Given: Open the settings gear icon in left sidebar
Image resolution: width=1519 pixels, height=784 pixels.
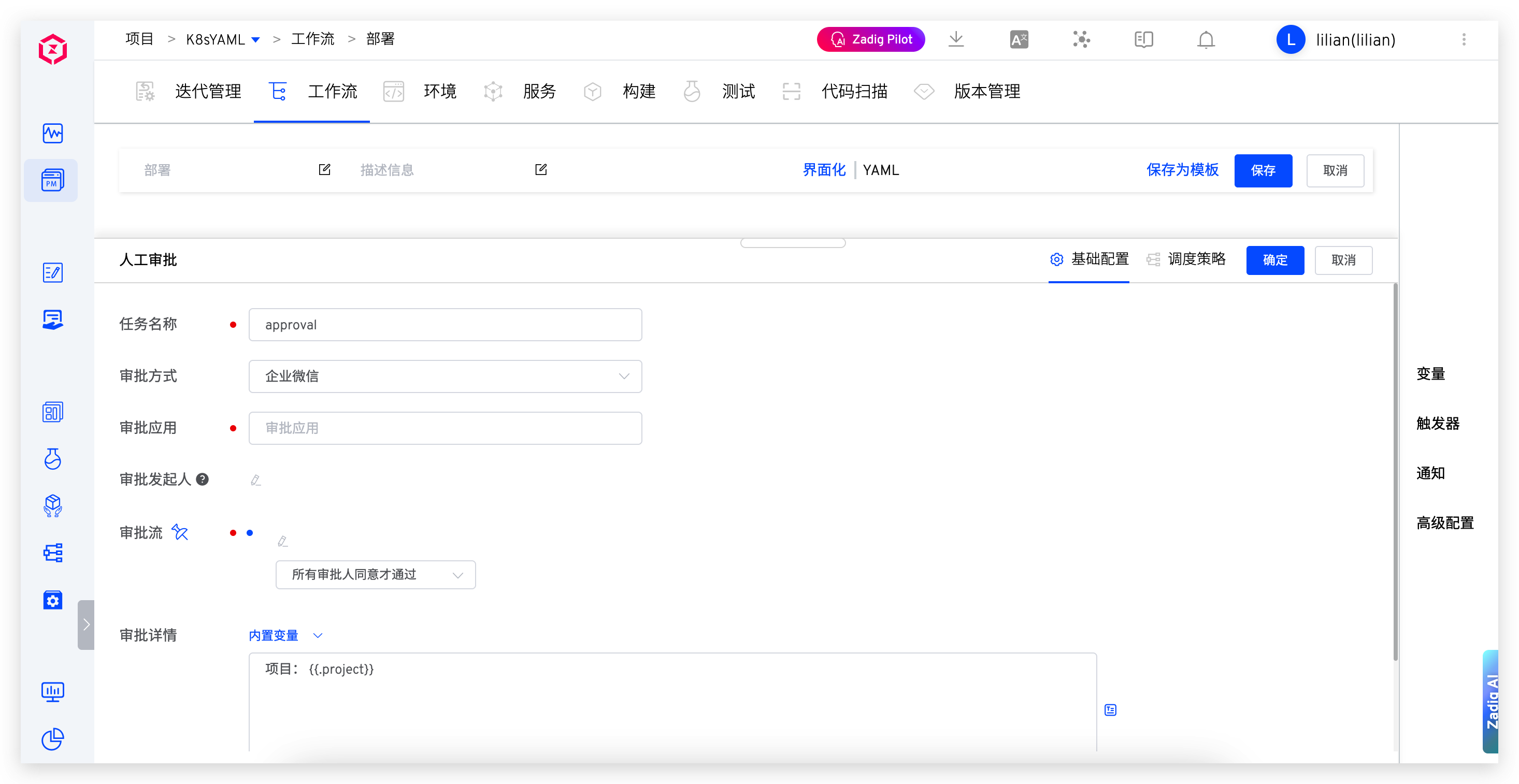Looking at the screenshot, I should [x=52, y=600].
